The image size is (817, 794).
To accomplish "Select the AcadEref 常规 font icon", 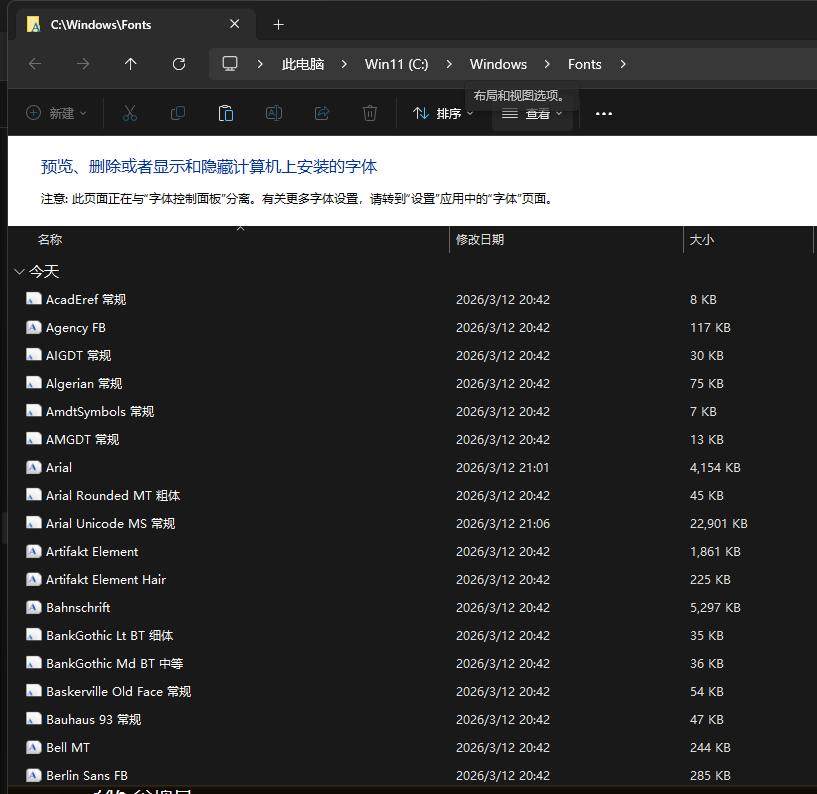I will tap(33, 299).
